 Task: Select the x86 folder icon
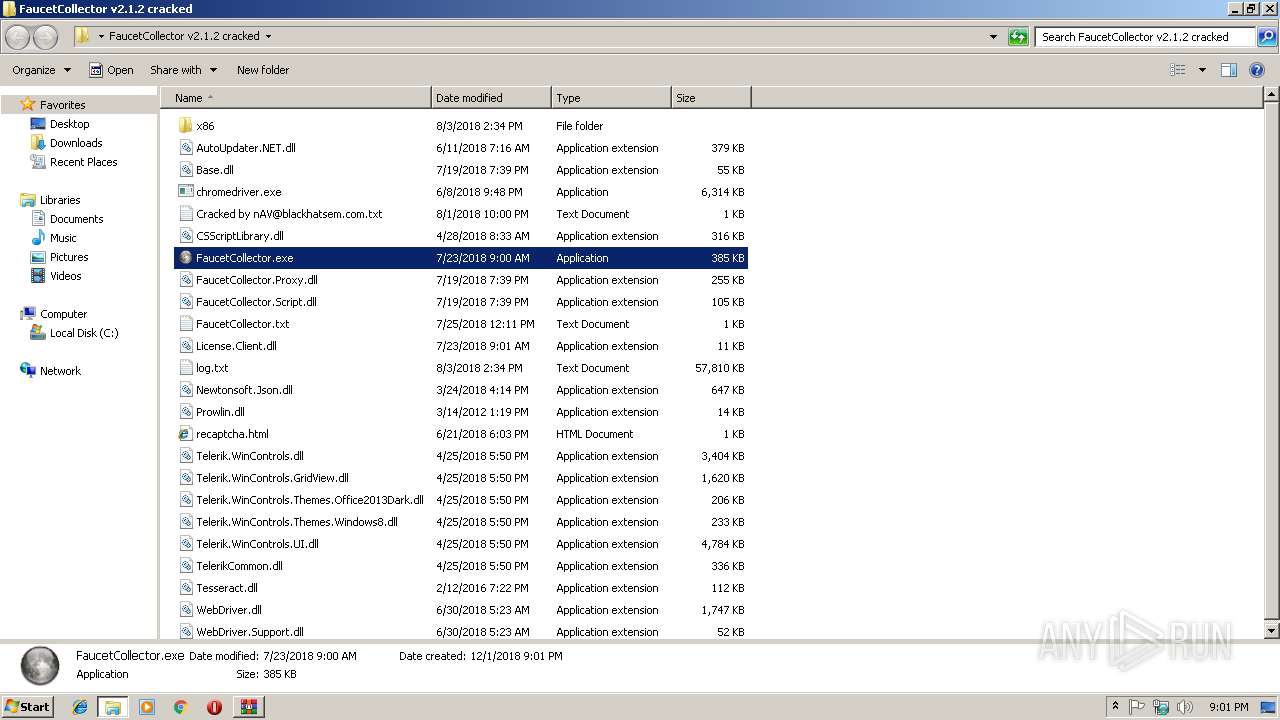185,126
